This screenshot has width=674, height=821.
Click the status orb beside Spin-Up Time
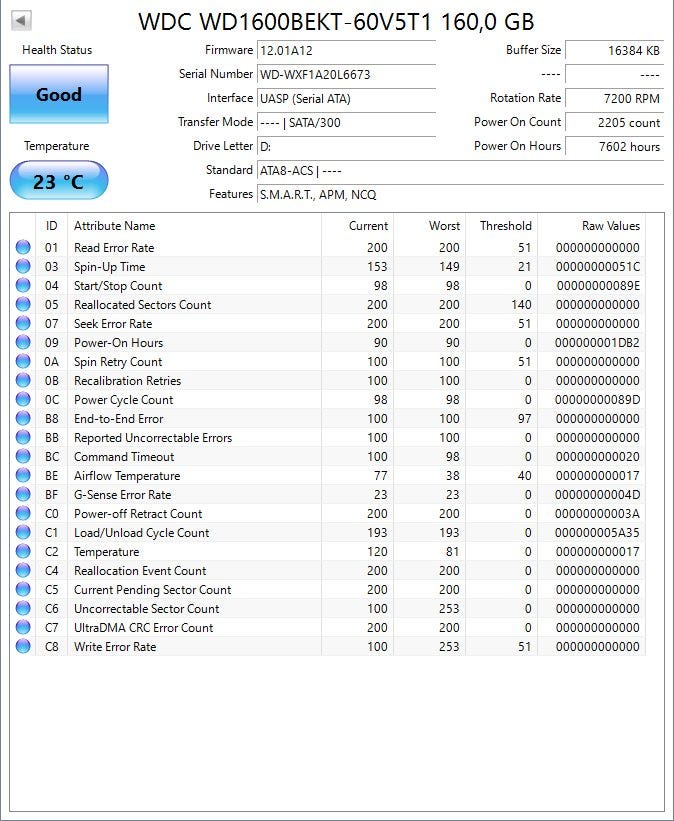pos(23,267)
